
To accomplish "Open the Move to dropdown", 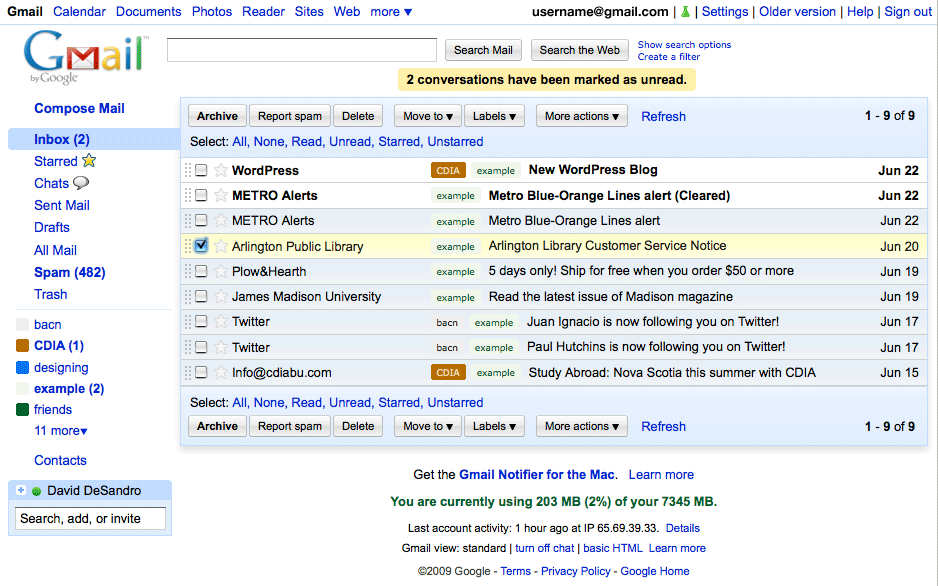I will click(427, 115).
